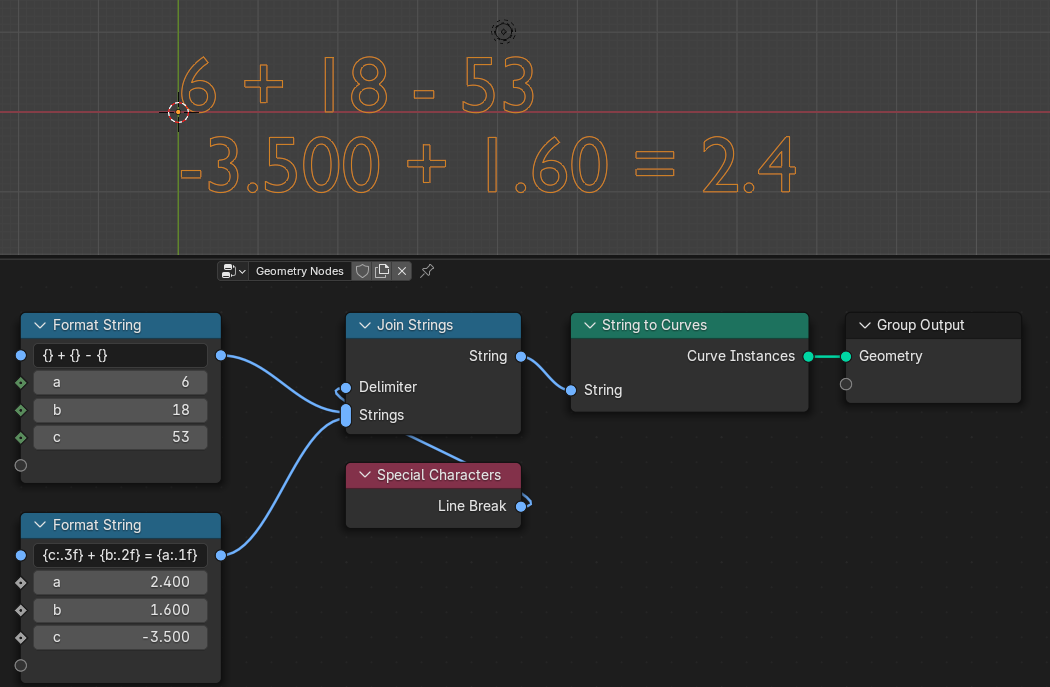Click the grey socket beside a 2.400

[x=21, y=583]
